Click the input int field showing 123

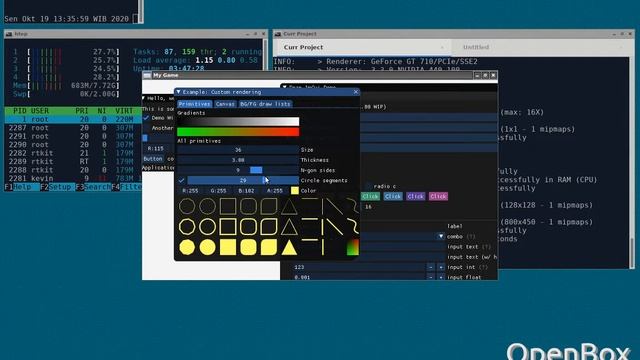[x=359, y=267]
